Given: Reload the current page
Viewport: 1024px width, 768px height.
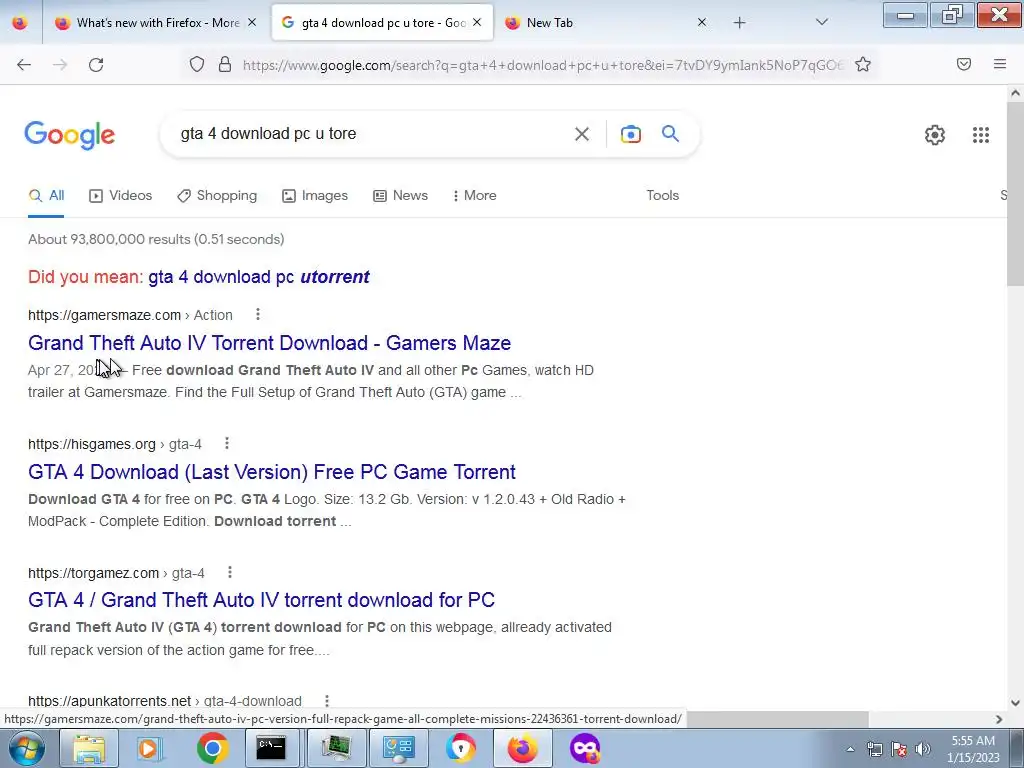Looking at the screenshot, I should point(96,65).
